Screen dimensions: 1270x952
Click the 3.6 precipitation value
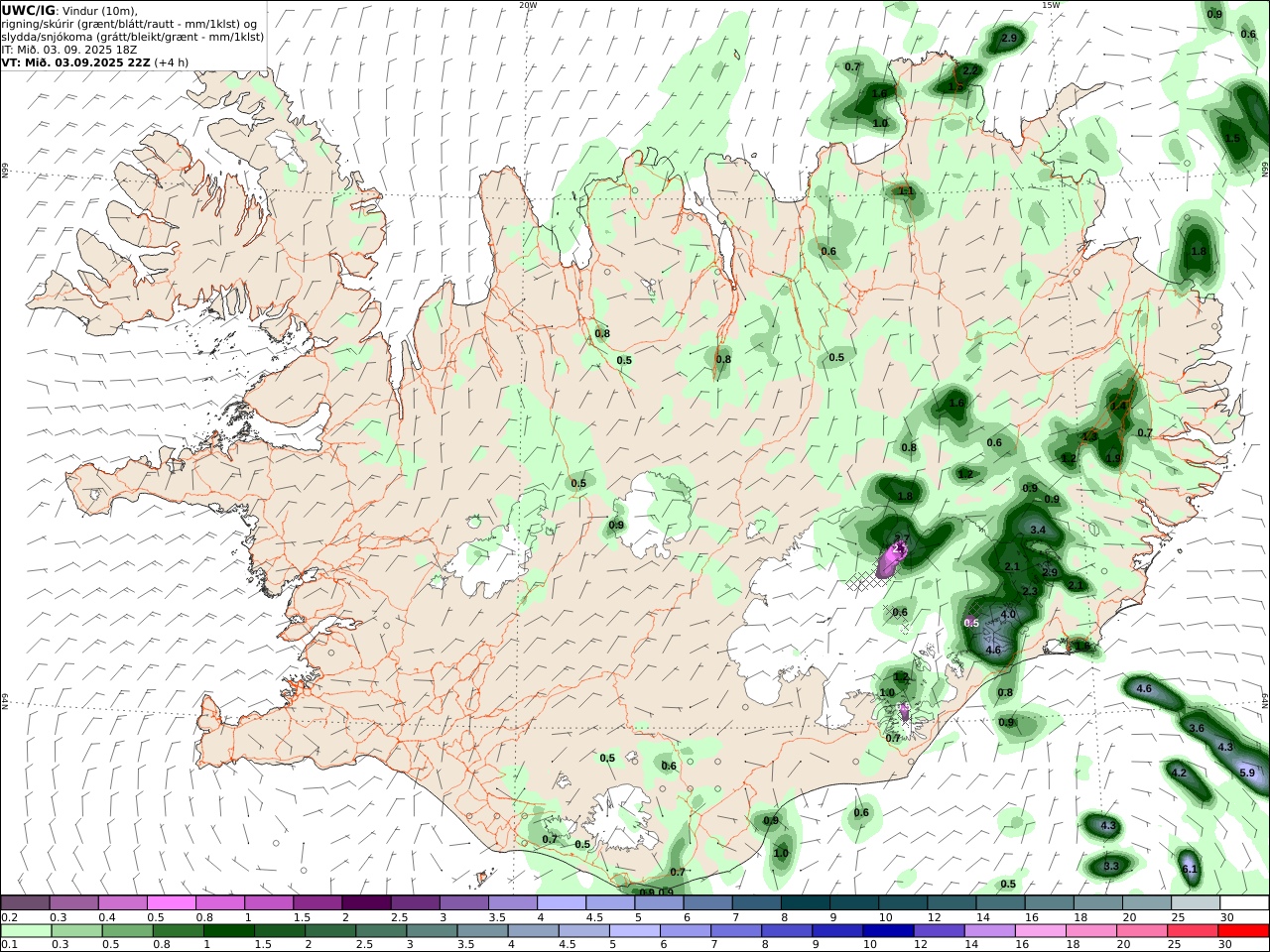(x=1197, y=729)
